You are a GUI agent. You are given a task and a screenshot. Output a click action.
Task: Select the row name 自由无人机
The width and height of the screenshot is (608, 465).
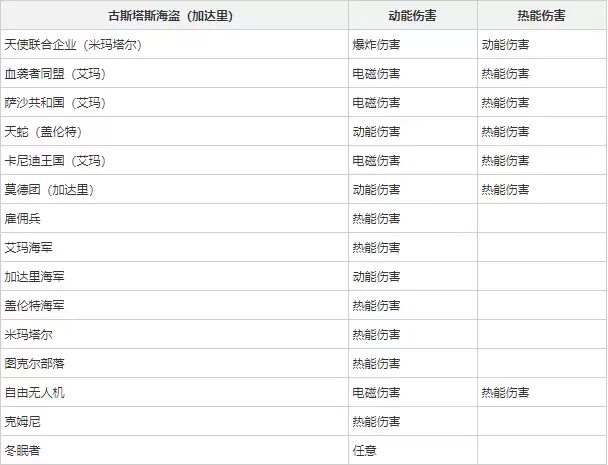coord(35,392)
